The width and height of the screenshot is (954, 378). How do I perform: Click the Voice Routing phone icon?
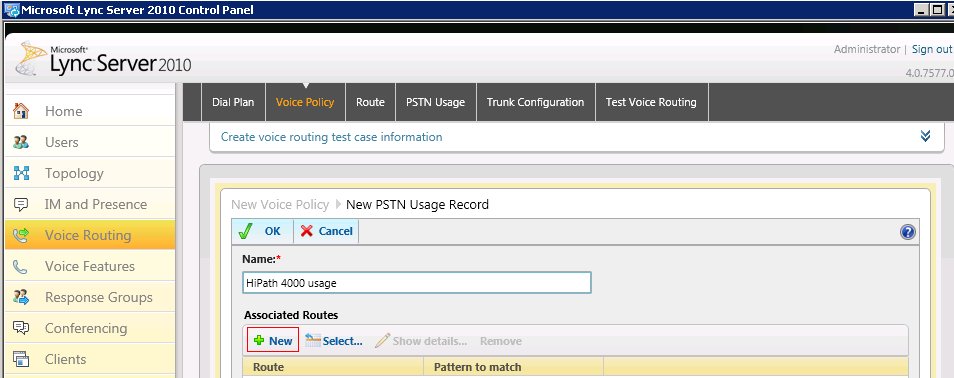tap(21, 236)
